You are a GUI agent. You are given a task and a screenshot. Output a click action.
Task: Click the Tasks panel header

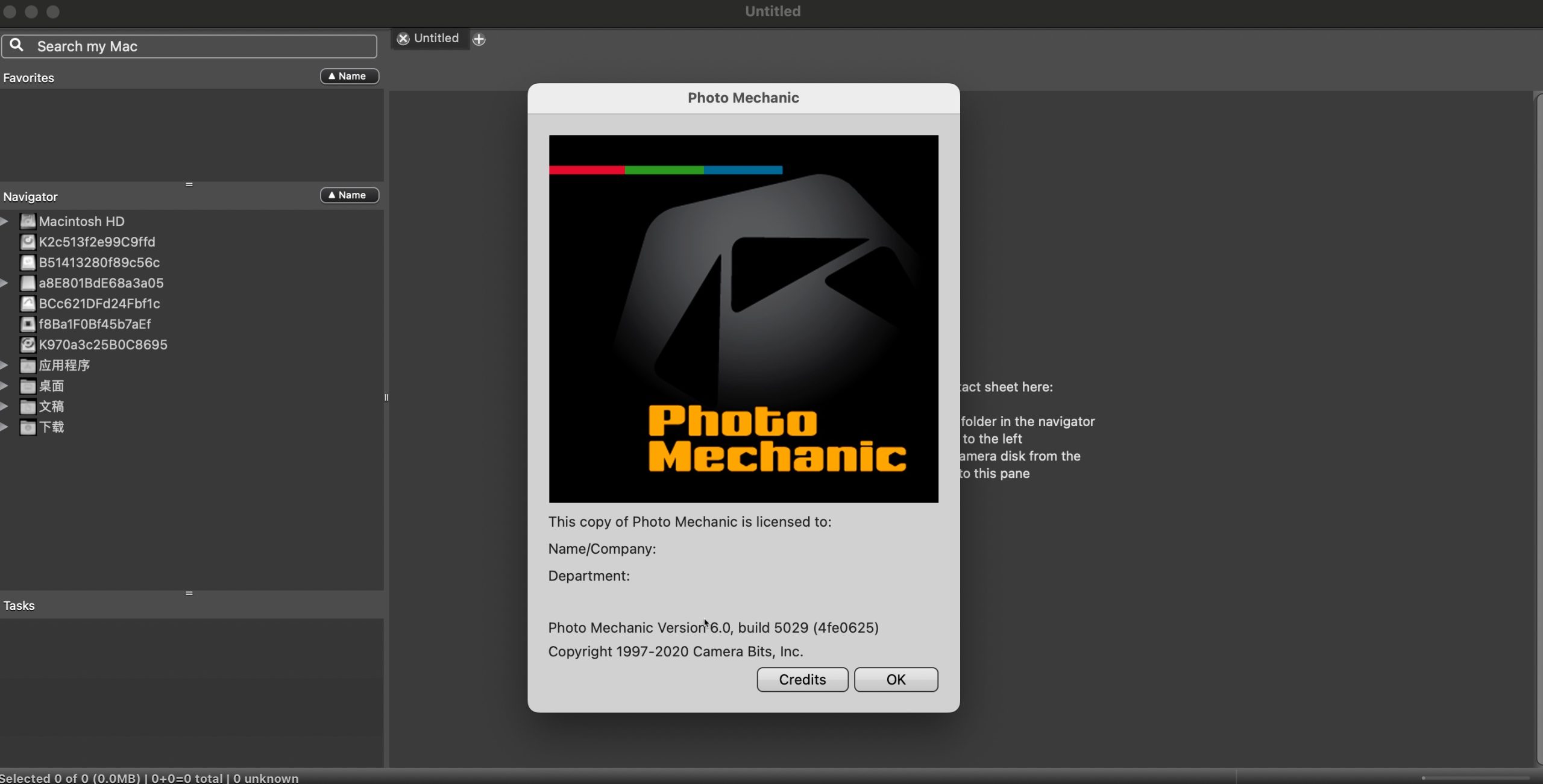19,605
